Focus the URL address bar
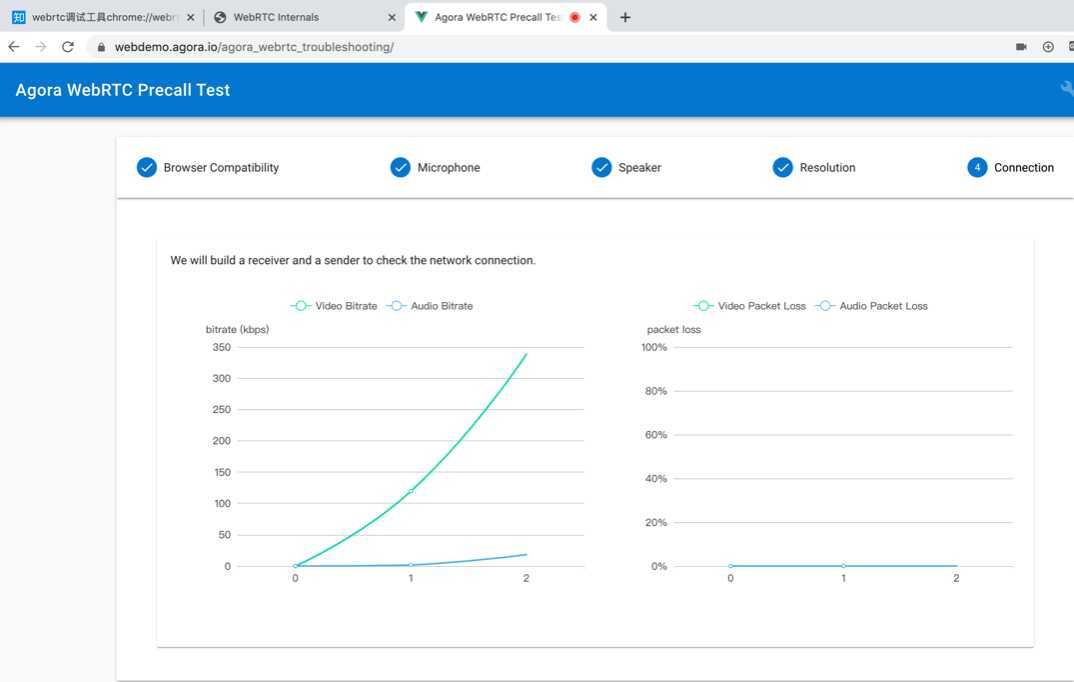 548,47
